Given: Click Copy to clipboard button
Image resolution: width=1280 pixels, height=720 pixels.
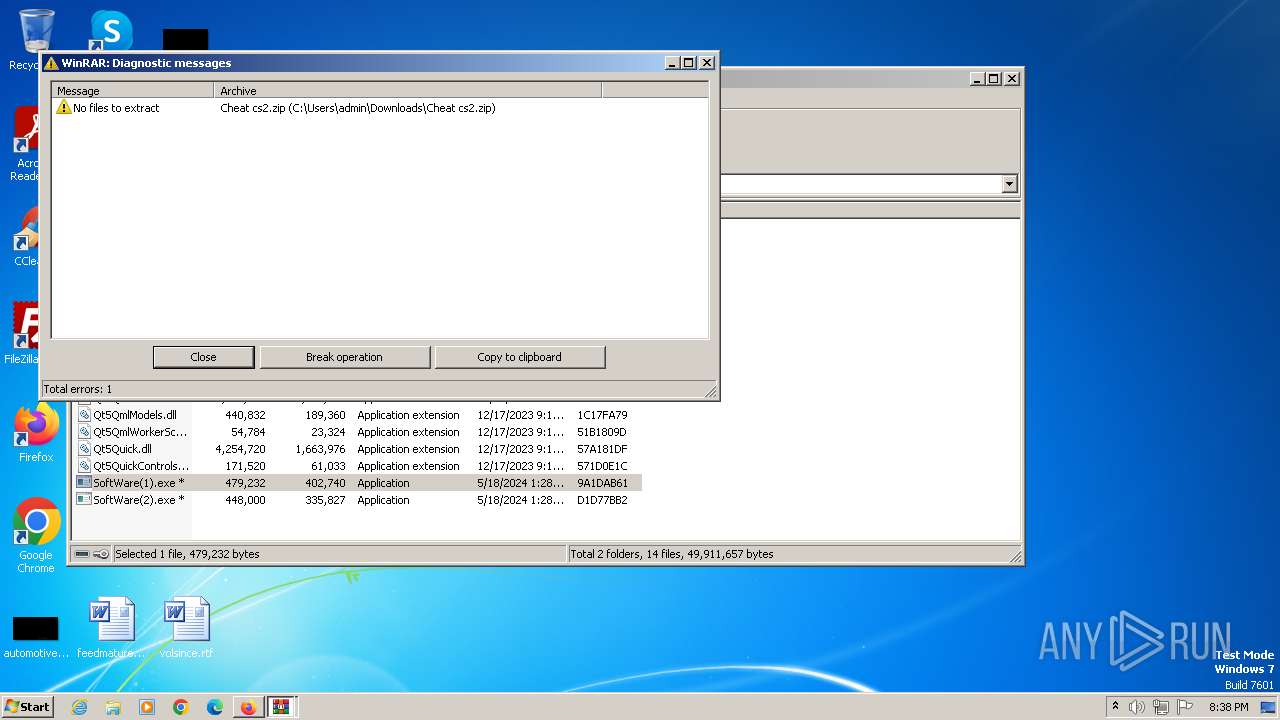Looking at the screenshot, I should [x=519, y=357].
